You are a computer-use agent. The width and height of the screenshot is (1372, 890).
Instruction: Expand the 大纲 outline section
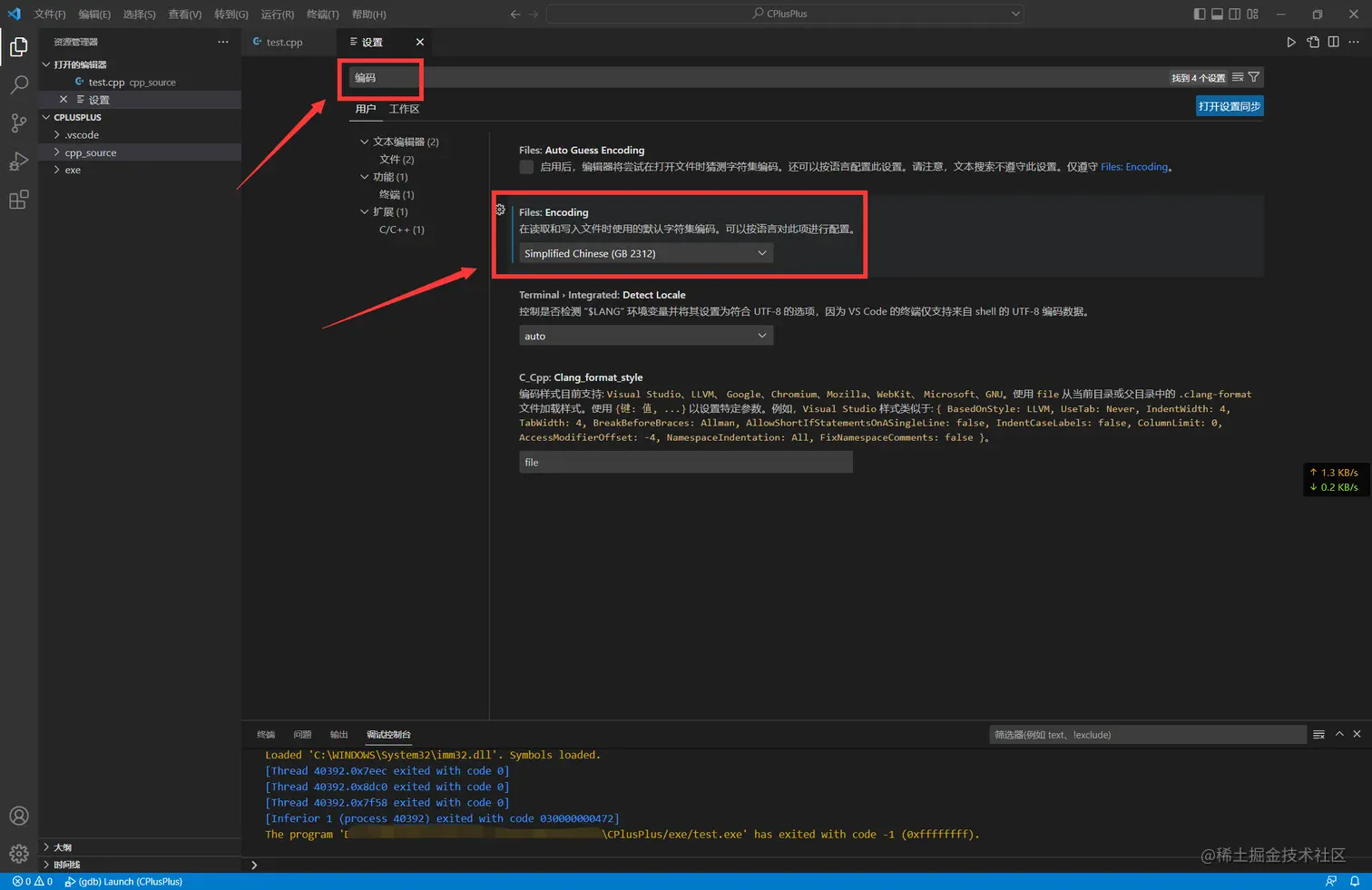tap(46, 847)
